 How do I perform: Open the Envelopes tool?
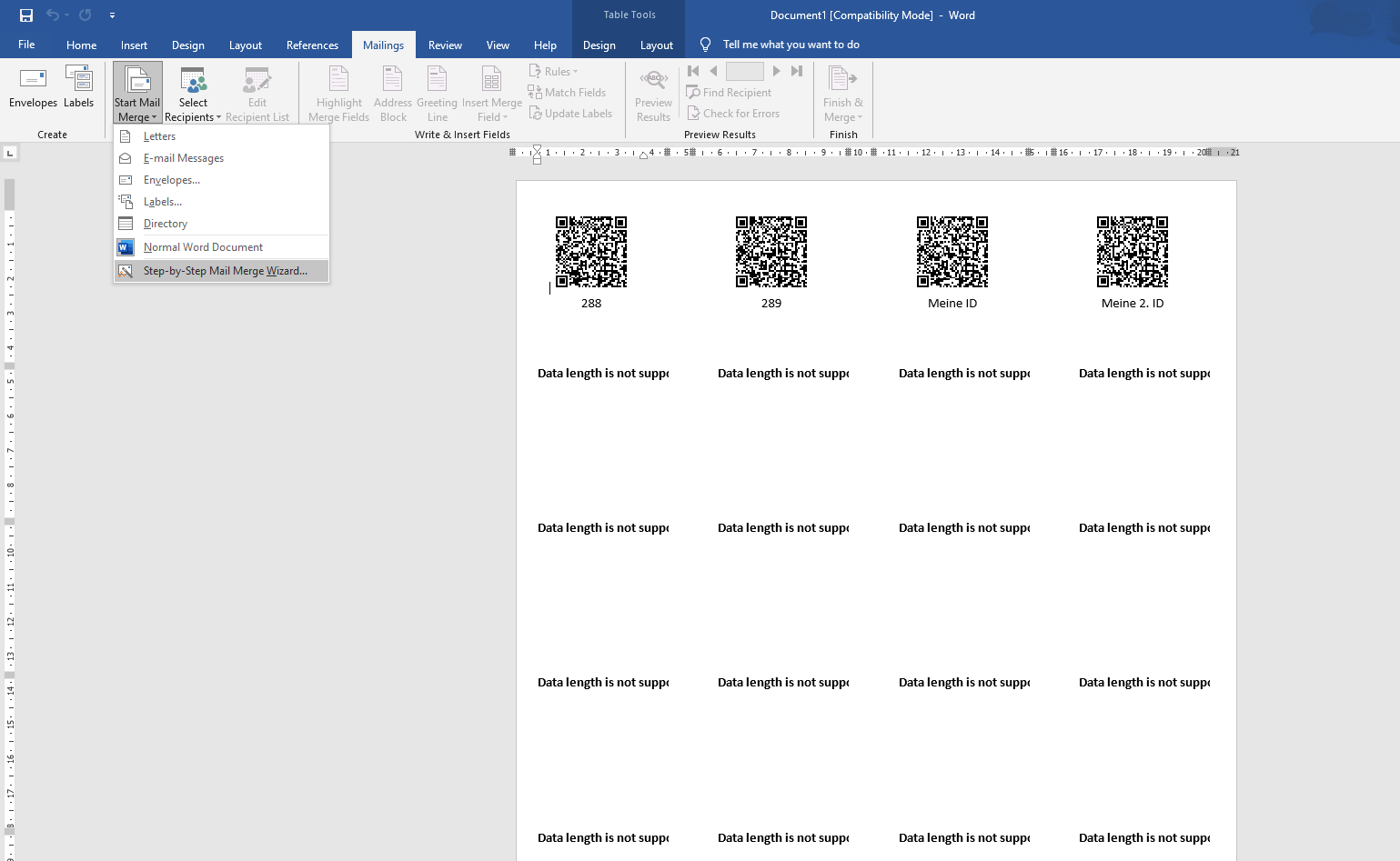click(x=33, y=87)
